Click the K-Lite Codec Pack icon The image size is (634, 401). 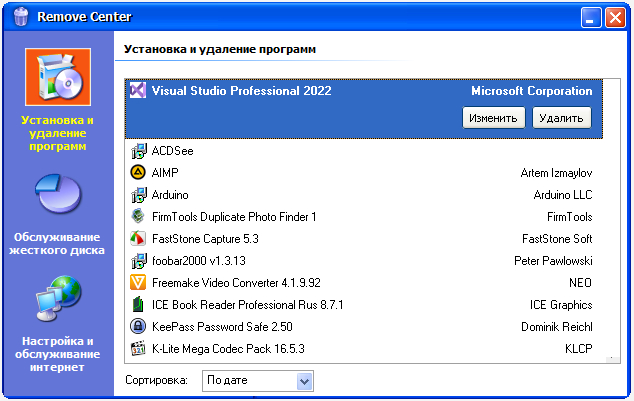pos(138,348)
